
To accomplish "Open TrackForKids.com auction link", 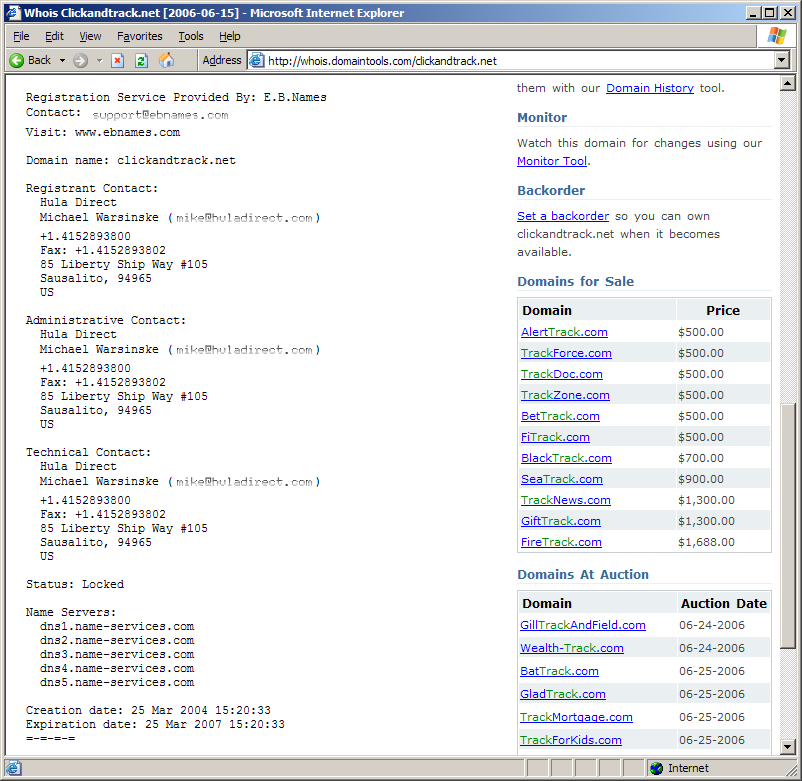I will 571,740.
